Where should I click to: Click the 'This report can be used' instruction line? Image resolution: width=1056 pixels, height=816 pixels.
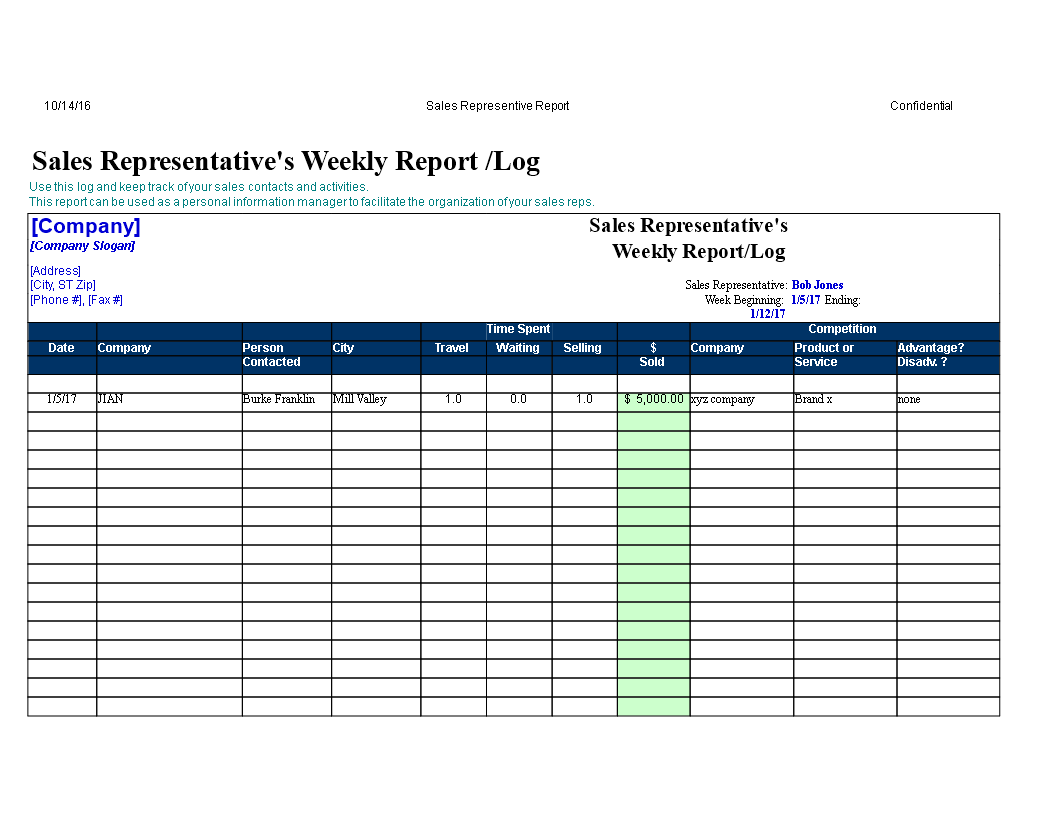312,201
